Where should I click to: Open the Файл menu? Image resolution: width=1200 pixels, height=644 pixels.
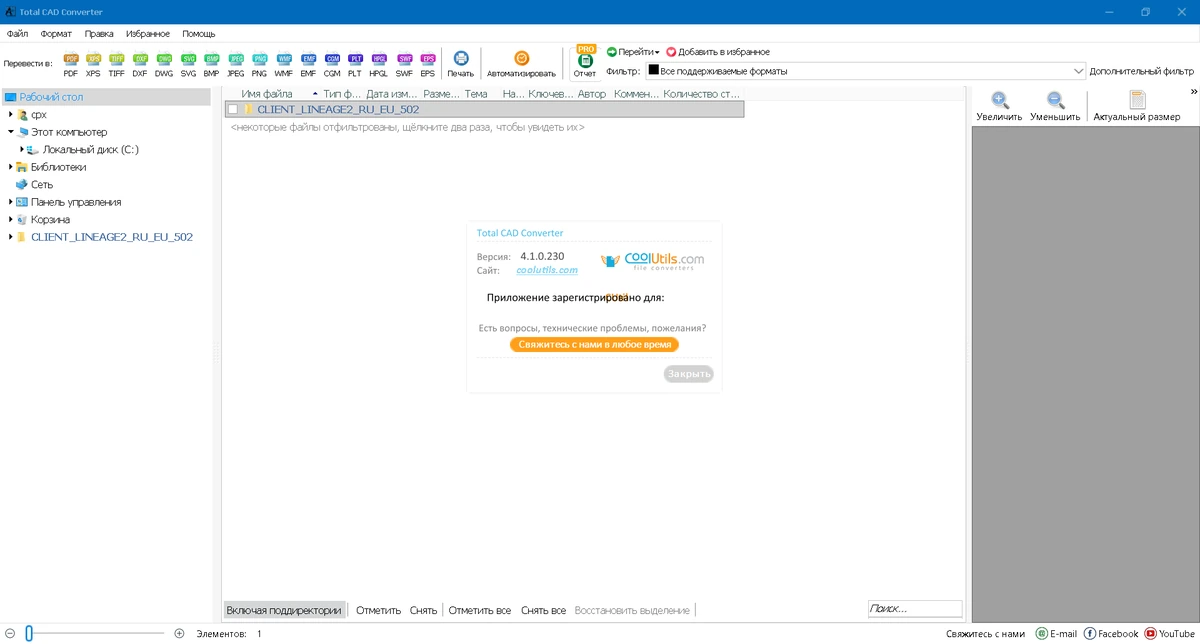(17, 34)
